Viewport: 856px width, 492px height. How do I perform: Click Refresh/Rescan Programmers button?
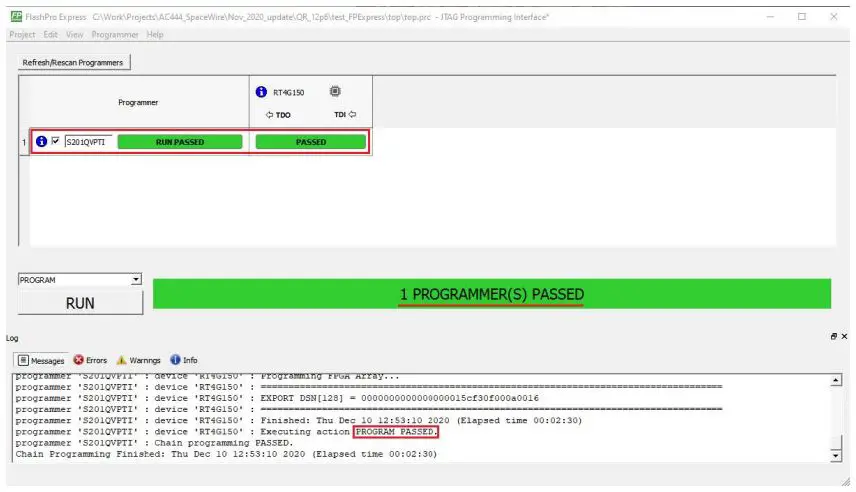pyautogui.click(x=73, y=63)
